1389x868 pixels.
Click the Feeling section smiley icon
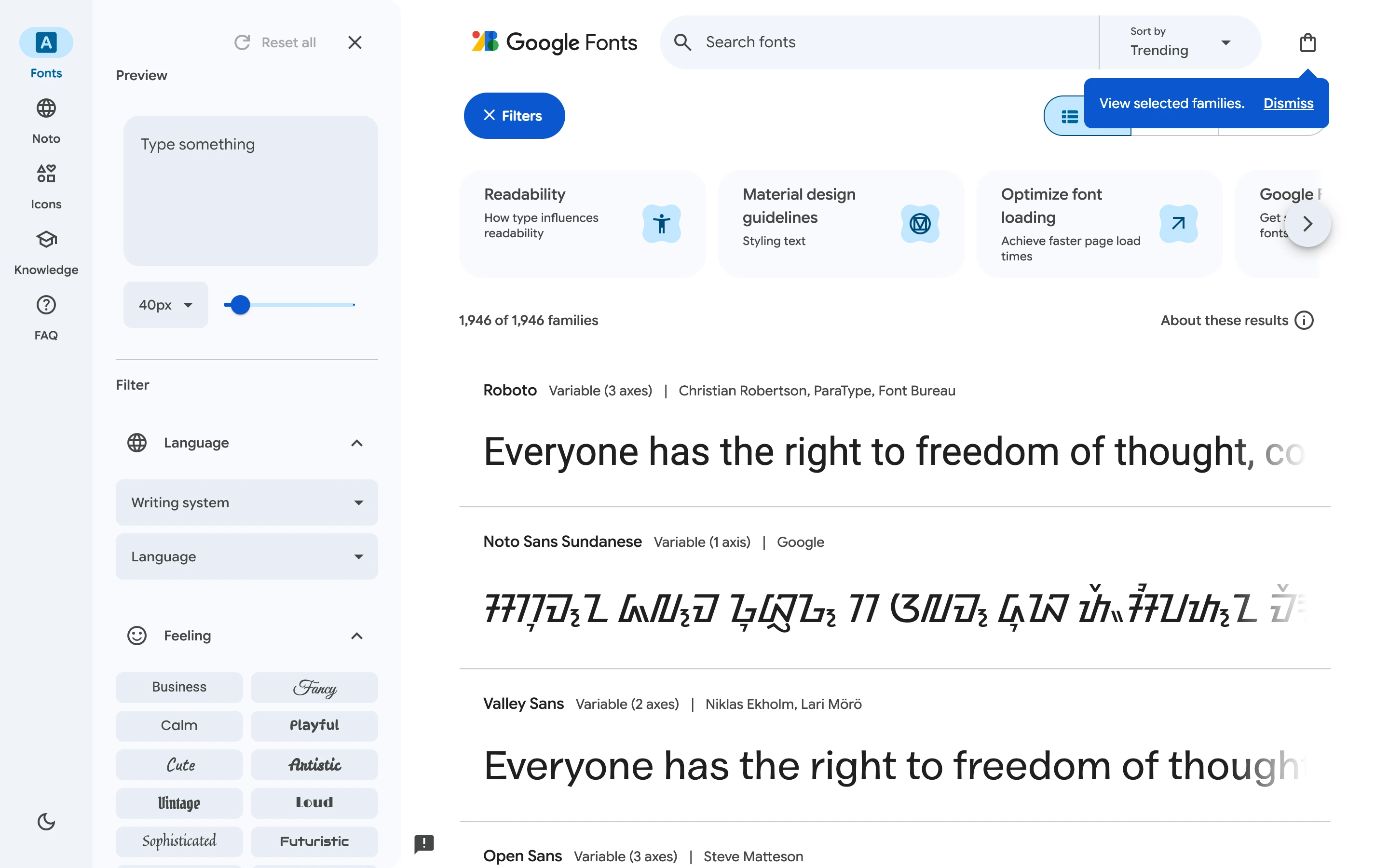136,636
